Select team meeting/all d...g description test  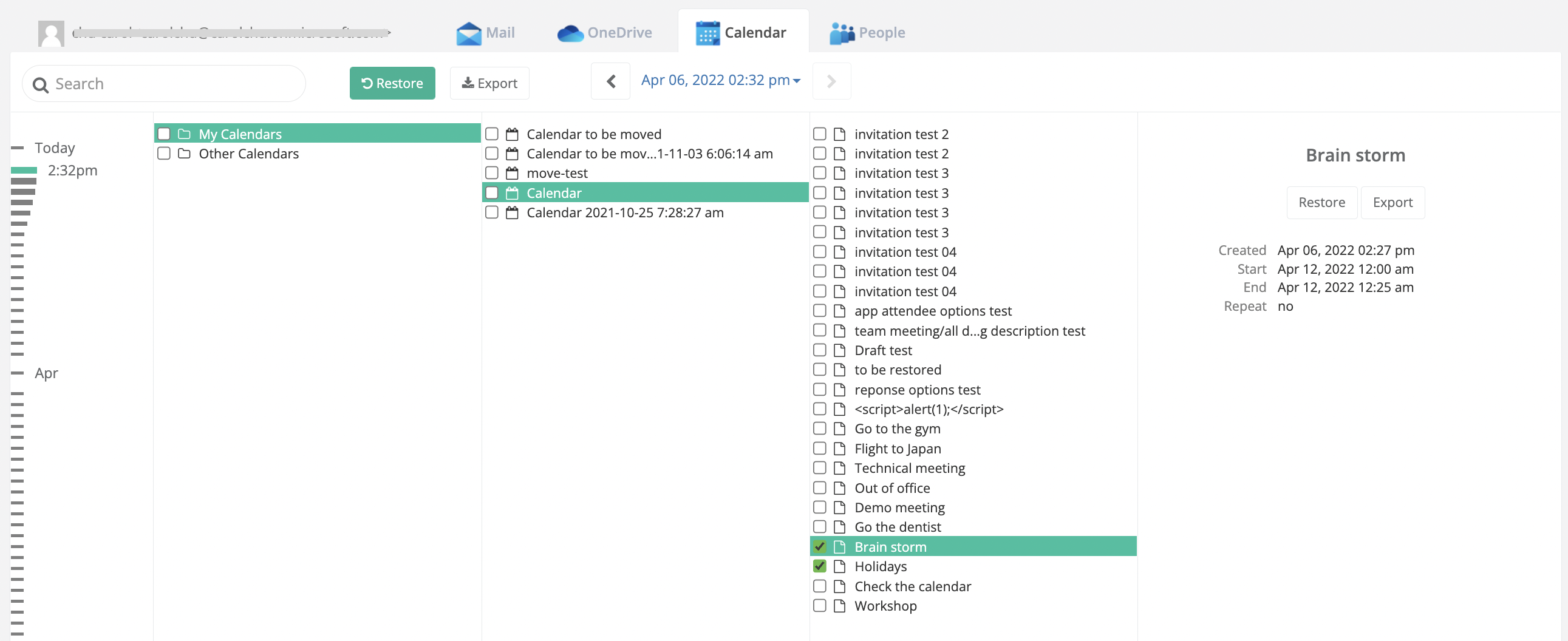[x=973, y=331]
